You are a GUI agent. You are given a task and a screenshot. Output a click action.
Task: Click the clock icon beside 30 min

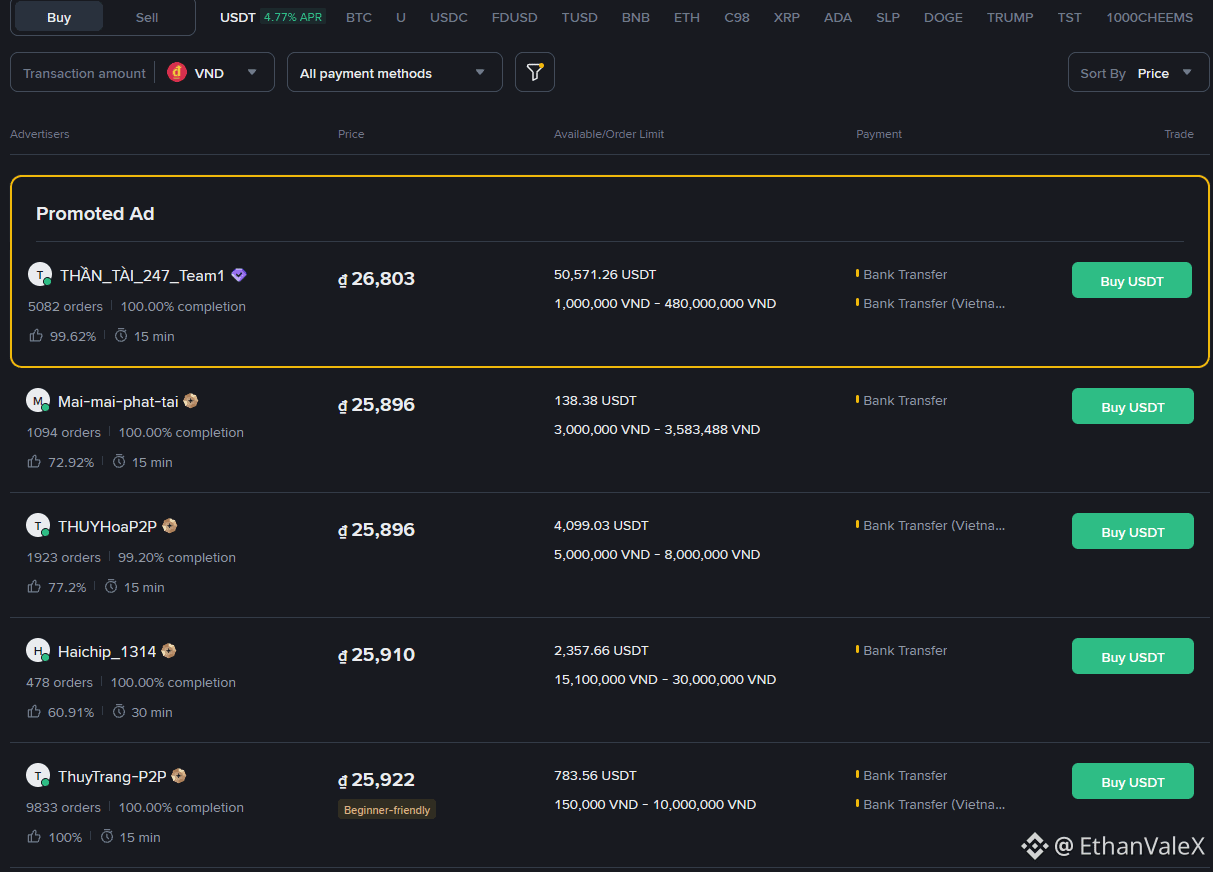click(x=119, y=712)
